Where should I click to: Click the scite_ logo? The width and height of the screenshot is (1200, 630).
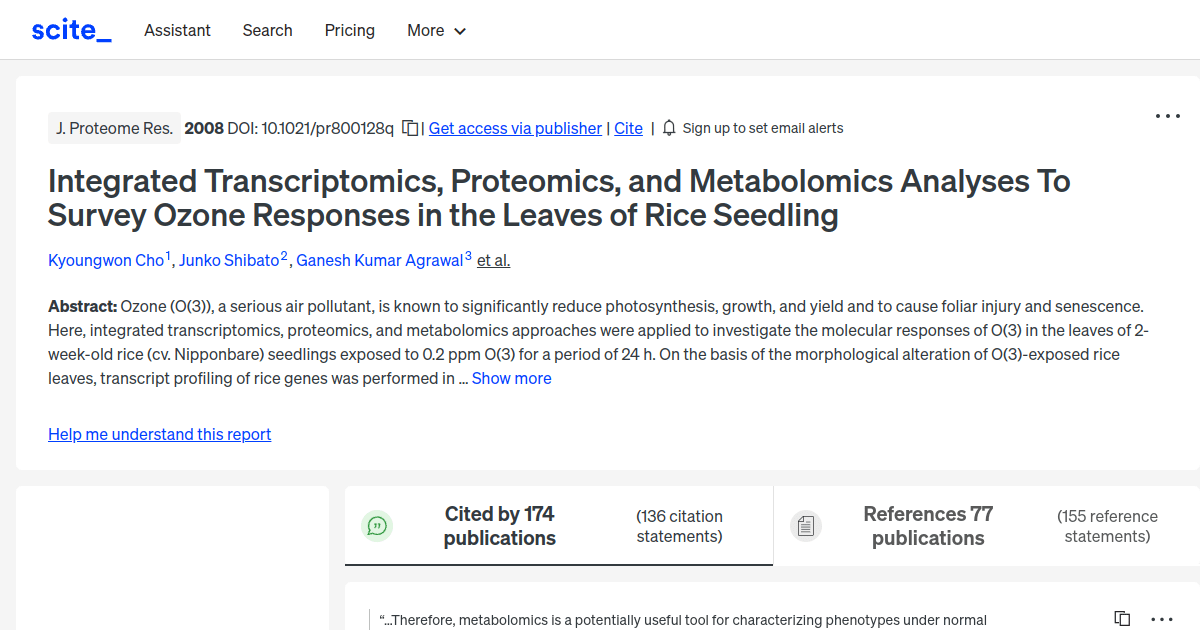pos(71,30)
